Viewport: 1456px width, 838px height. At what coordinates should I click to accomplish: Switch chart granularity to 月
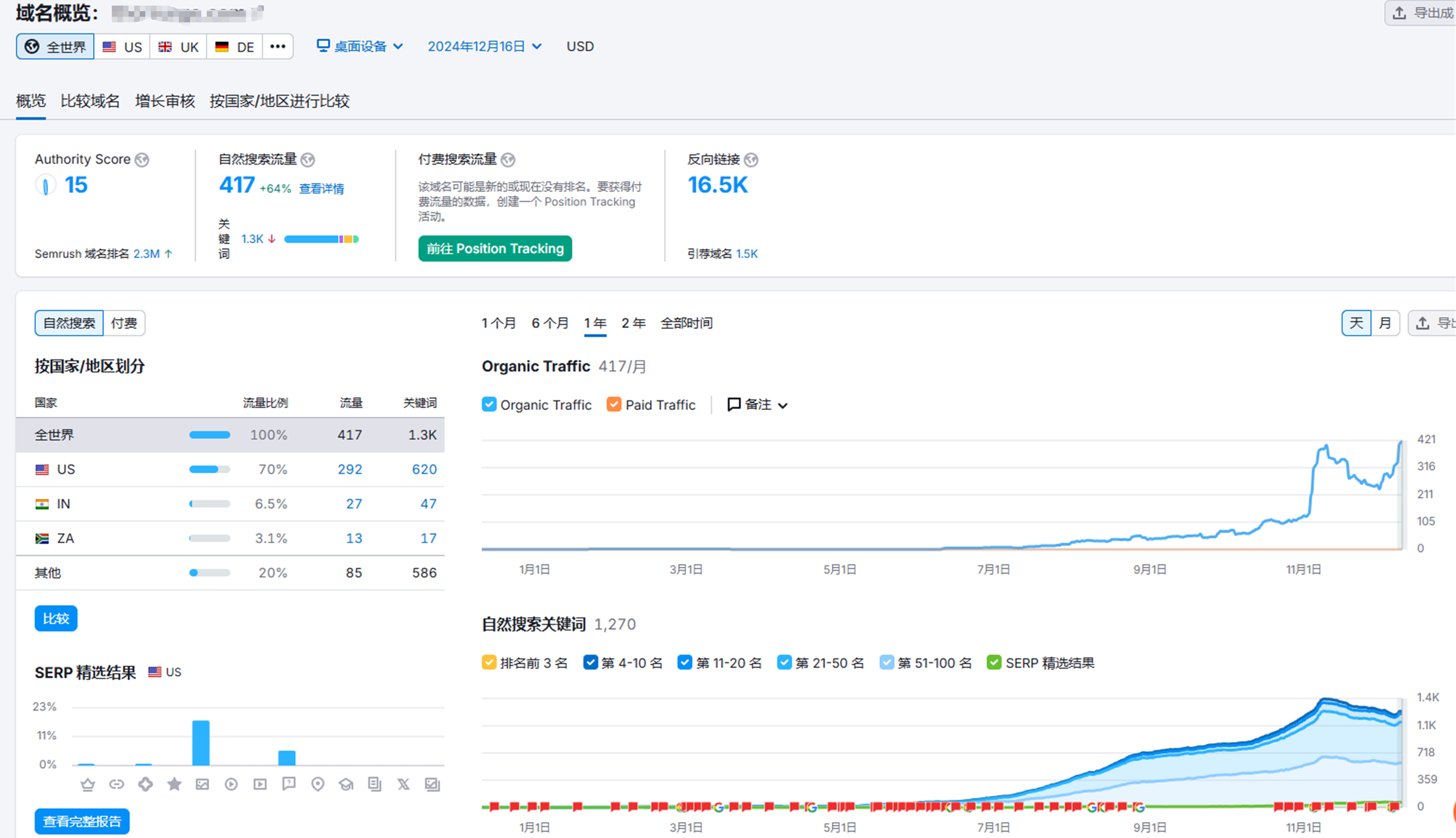click(x=1385, y=323)
